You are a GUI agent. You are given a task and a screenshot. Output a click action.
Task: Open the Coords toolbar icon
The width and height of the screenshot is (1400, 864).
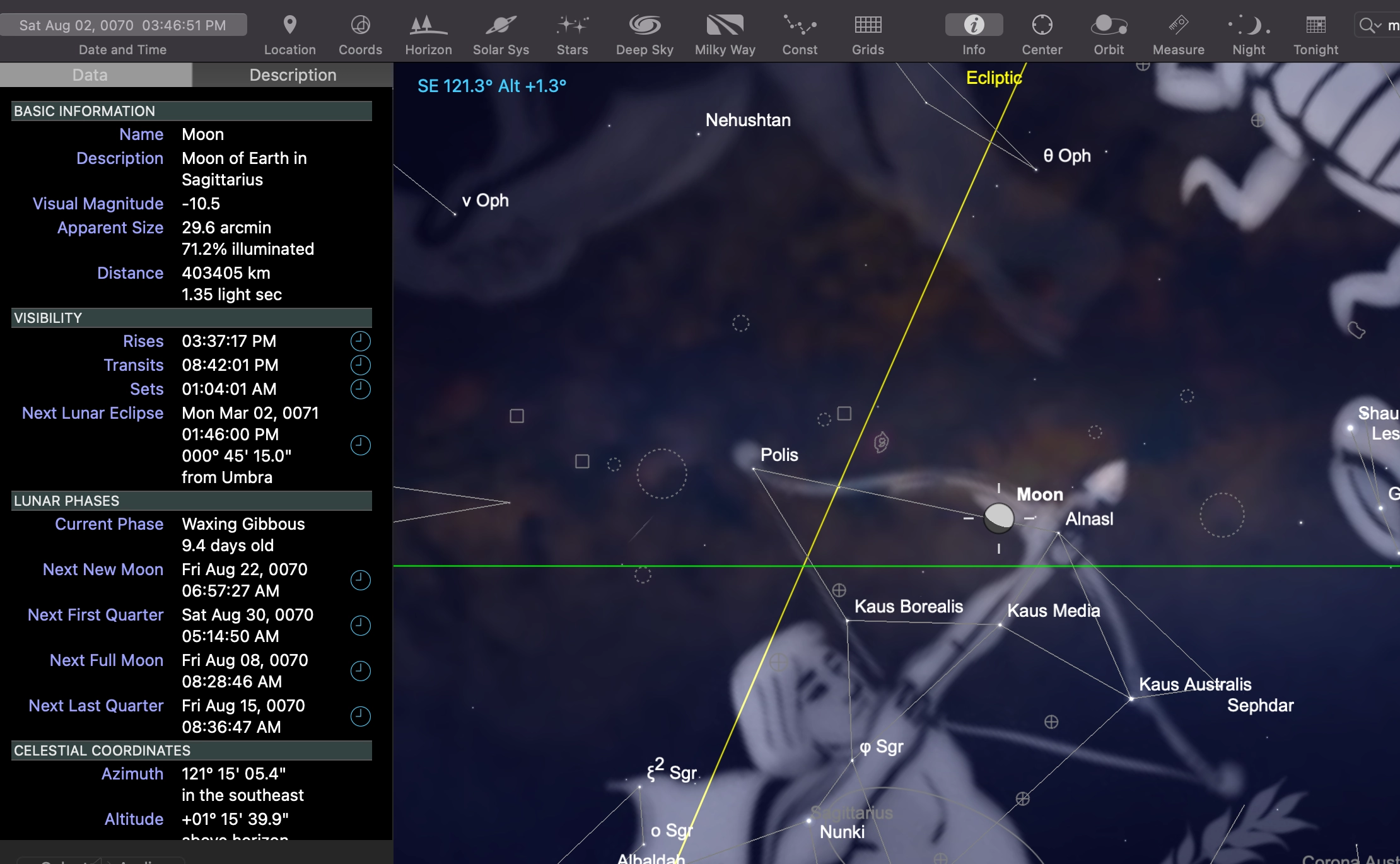click(x=360, y=25)
